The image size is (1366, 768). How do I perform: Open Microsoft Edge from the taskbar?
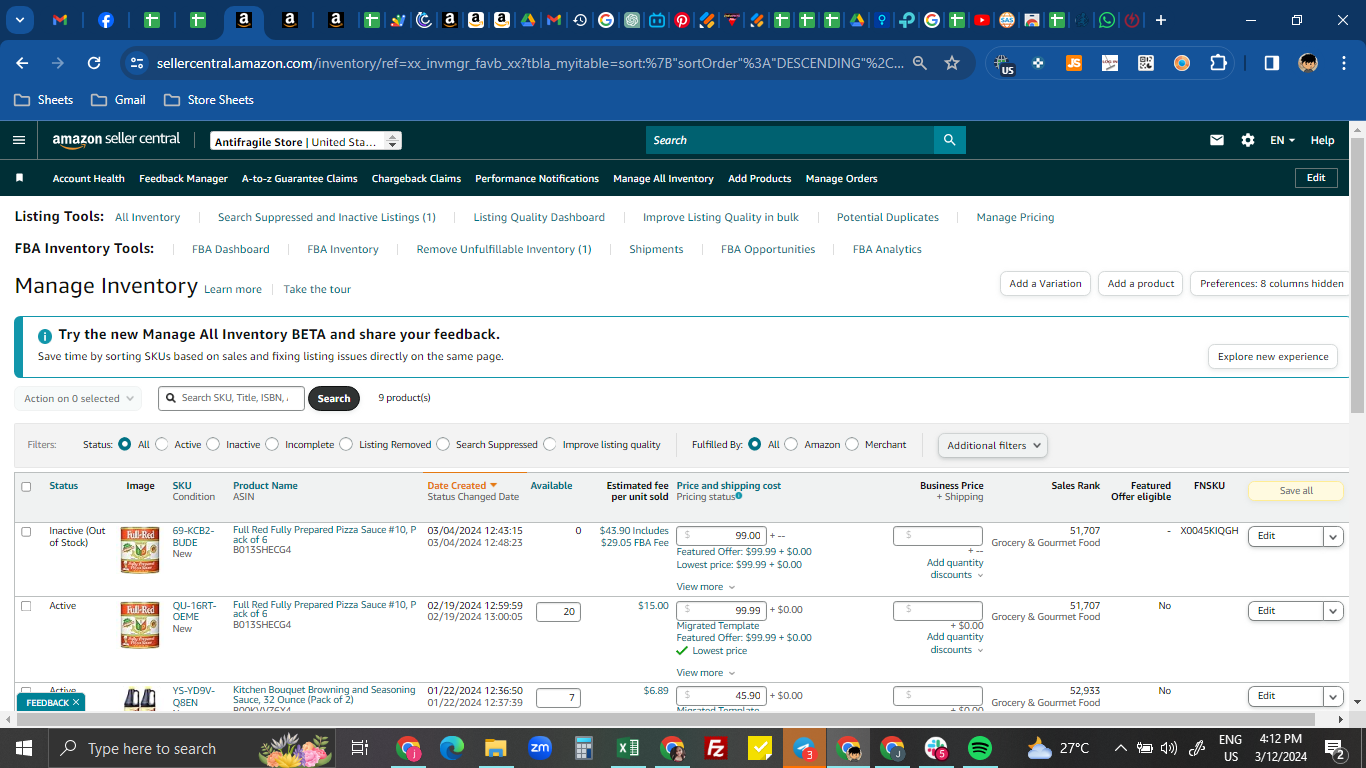click(x=452, y=748)
